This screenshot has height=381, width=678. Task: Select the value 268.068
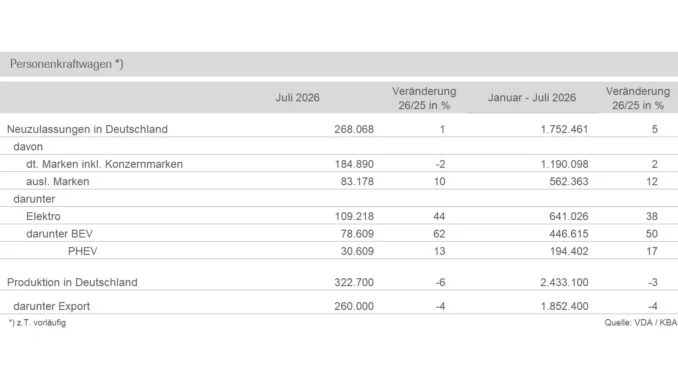point(354,129)
